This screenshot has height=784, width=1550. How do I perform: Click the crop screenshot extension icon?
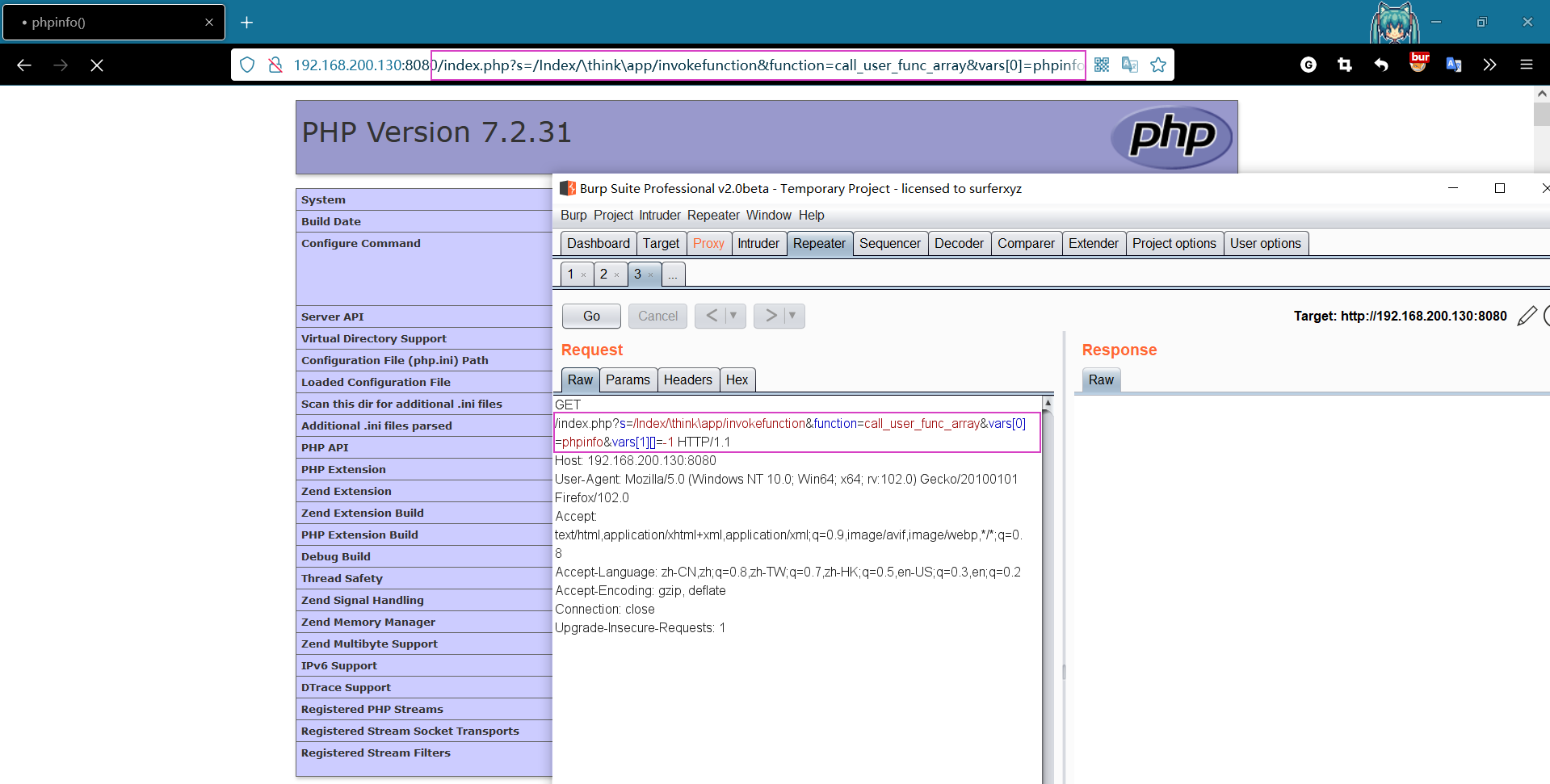click(1345, 65)
